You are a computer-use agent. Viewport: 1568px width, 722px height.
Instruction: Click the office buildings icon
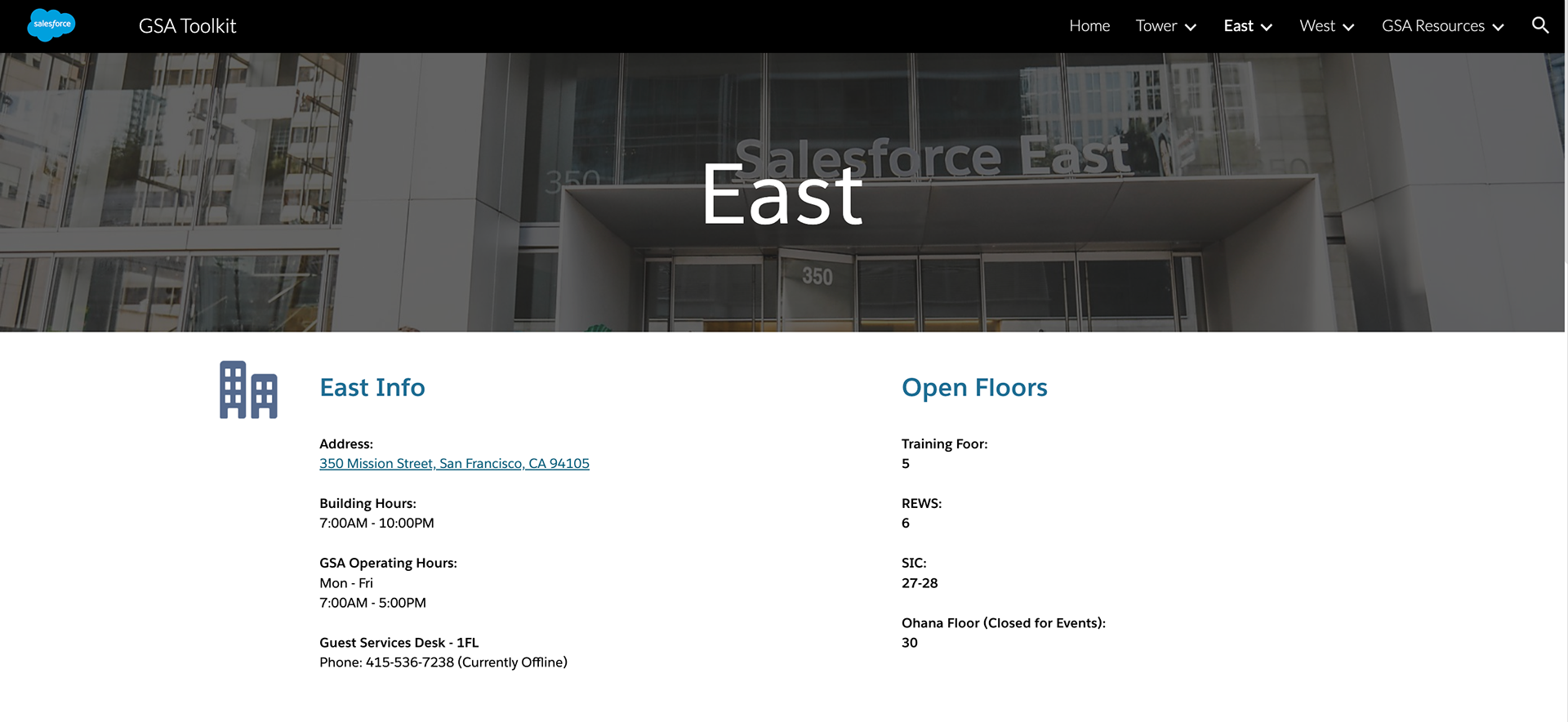tap(248, 390)
